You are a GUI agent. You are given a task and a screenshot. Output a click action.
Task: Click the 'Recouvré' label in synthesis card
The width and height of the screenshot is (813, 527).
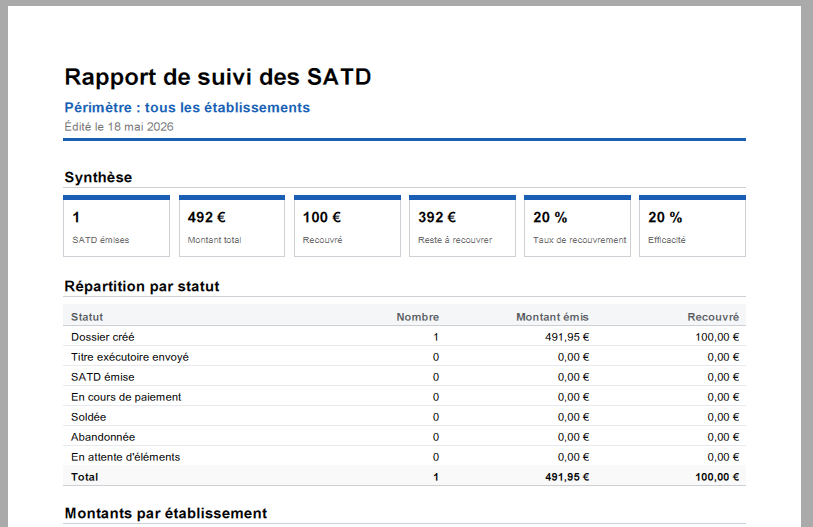pos(323,240)
